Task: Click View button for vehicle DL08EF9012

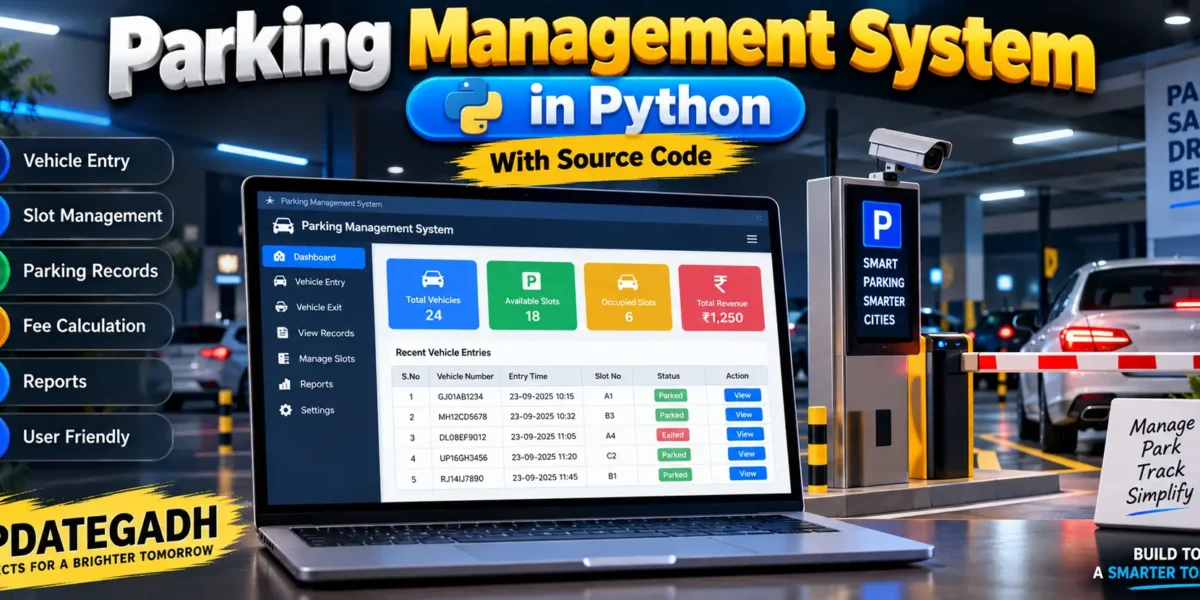Action: tap(745, 434)
